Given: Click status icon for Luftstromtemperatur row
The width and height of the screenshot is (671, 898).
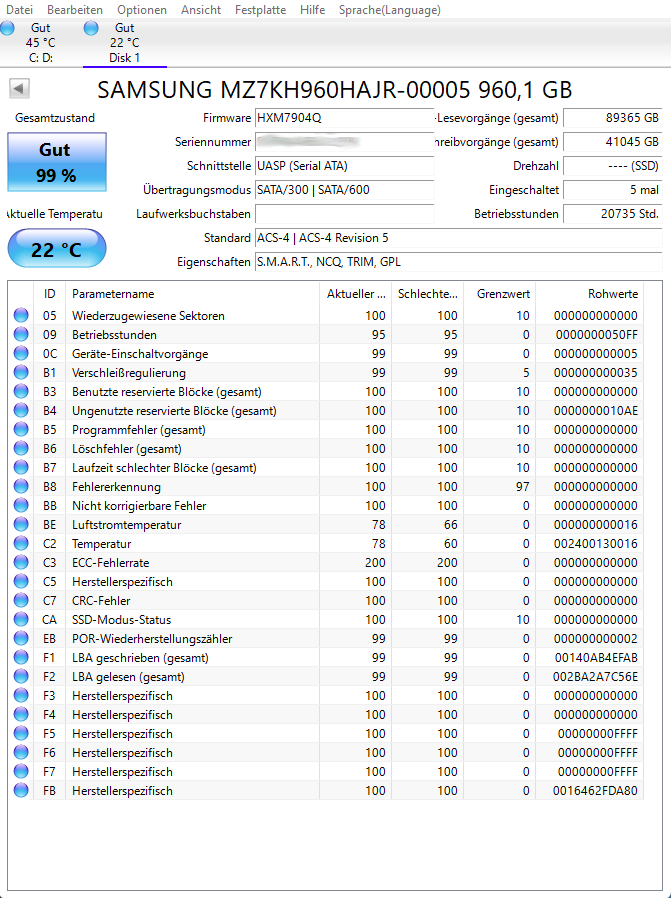Looking at the screenshot, I should pyautogui.click(x=21, y=524).
